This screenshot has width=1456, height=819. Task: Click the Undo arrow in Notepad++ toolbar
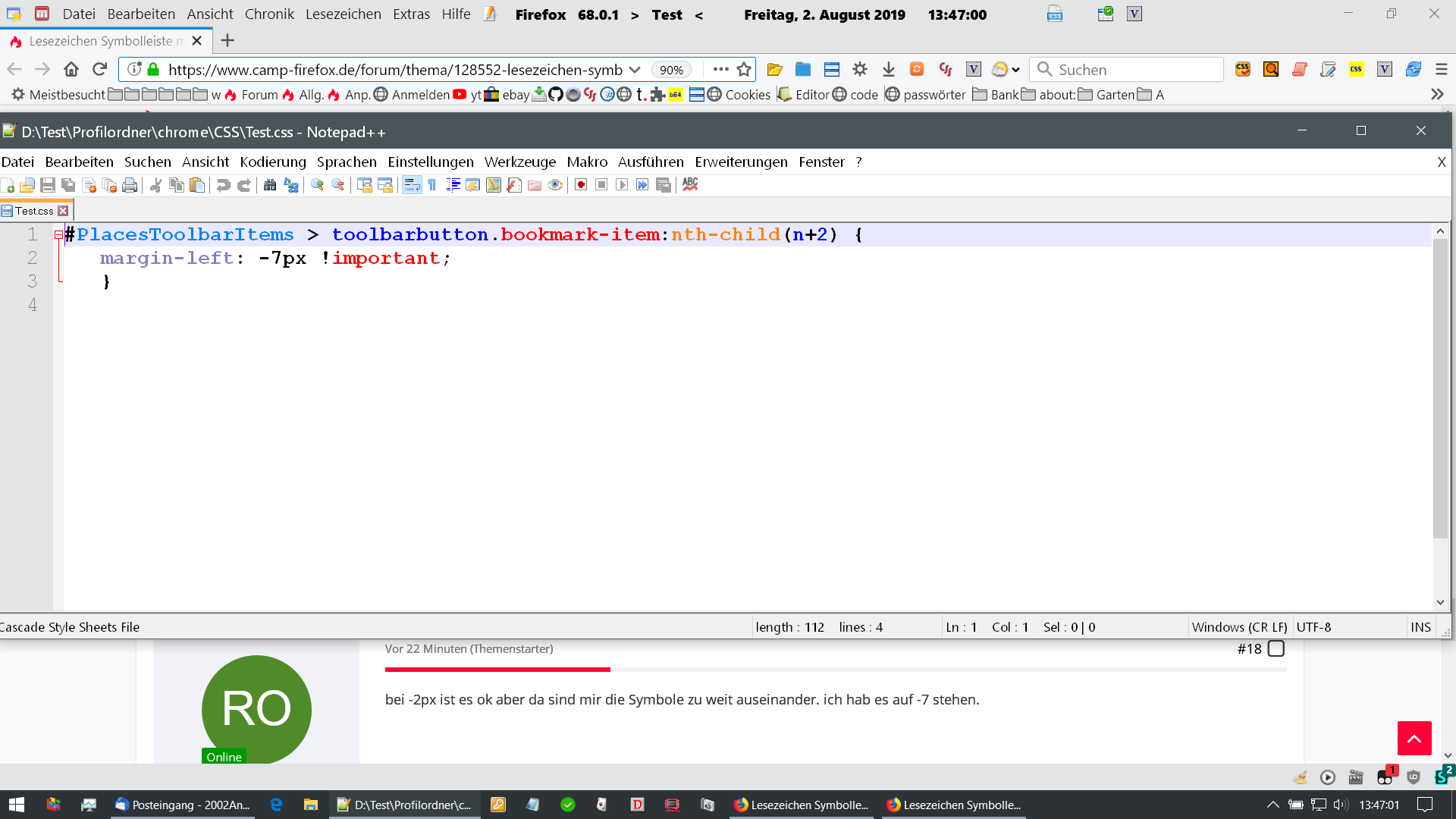pyautogui.click(x=223, y=185)
